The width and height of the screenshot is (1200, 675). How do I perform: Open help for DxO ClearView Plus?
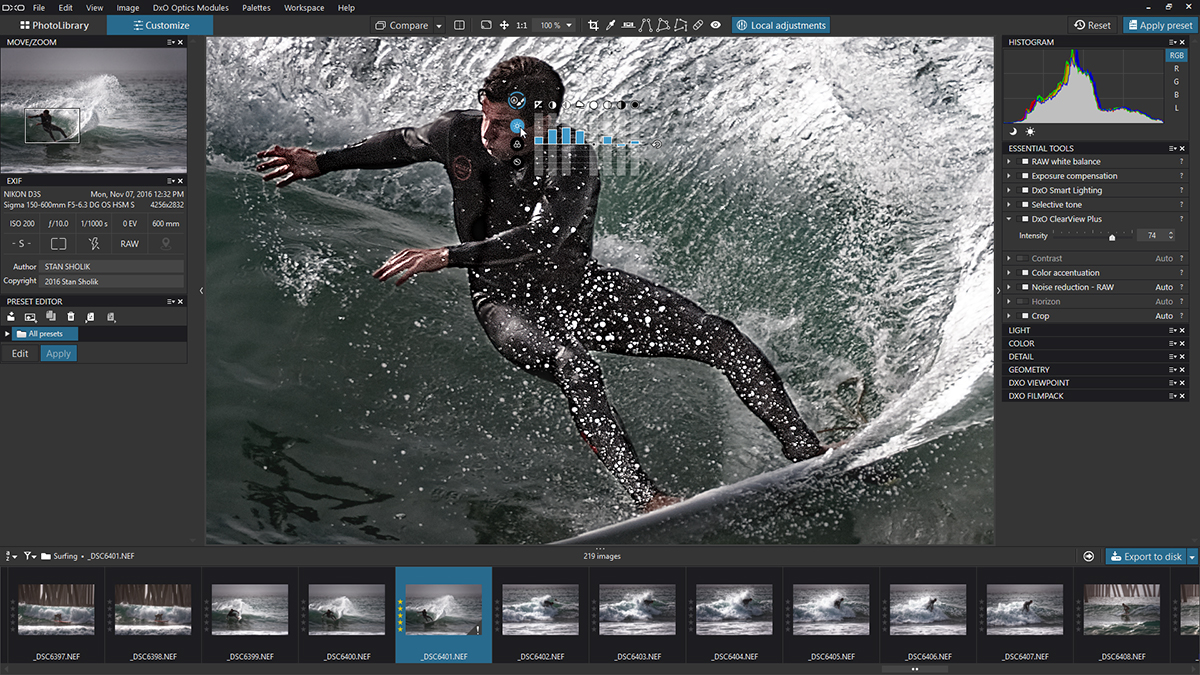pos(1181,219)
